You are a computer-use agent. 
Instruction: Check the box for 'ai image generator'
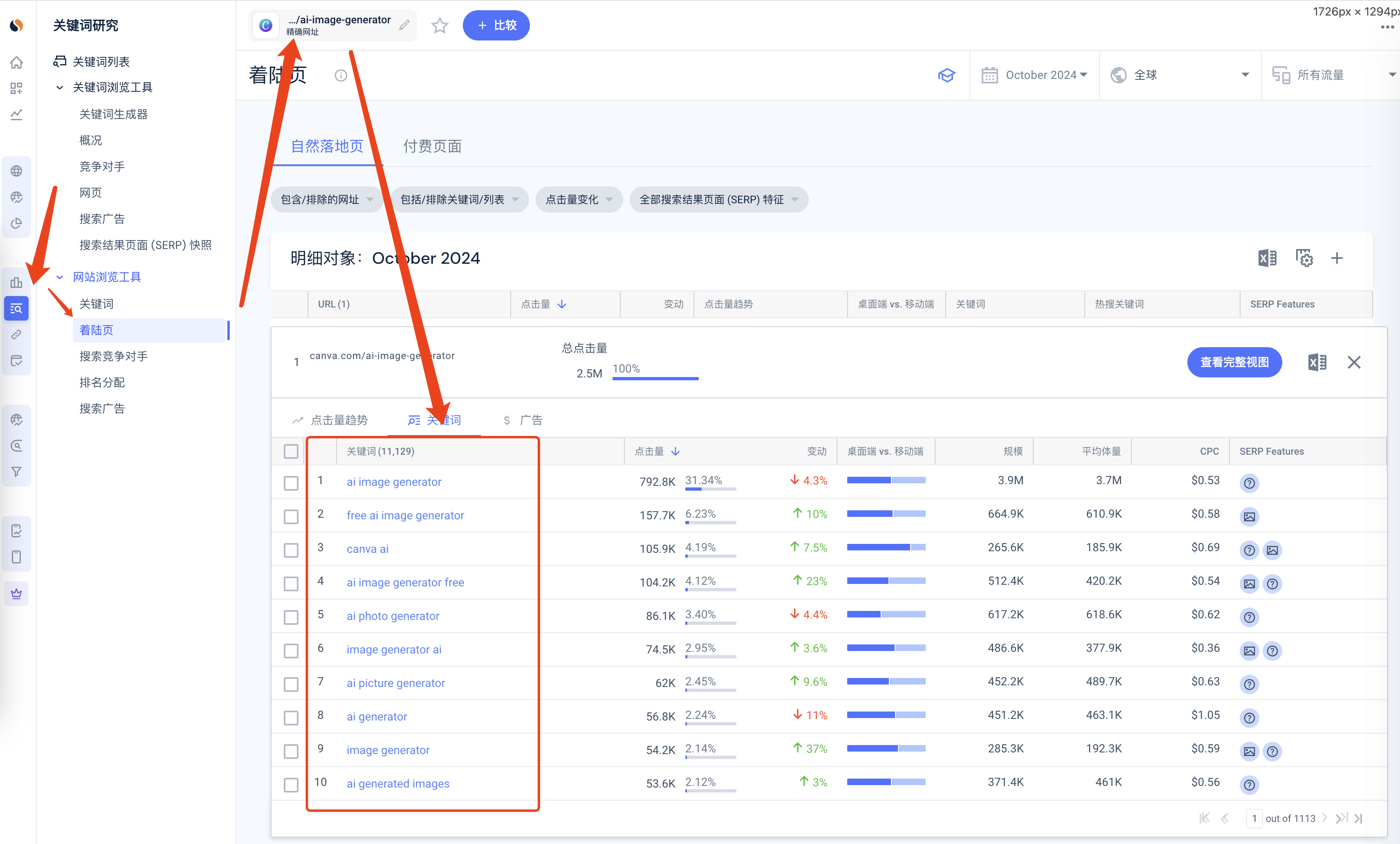coord(291,483)
